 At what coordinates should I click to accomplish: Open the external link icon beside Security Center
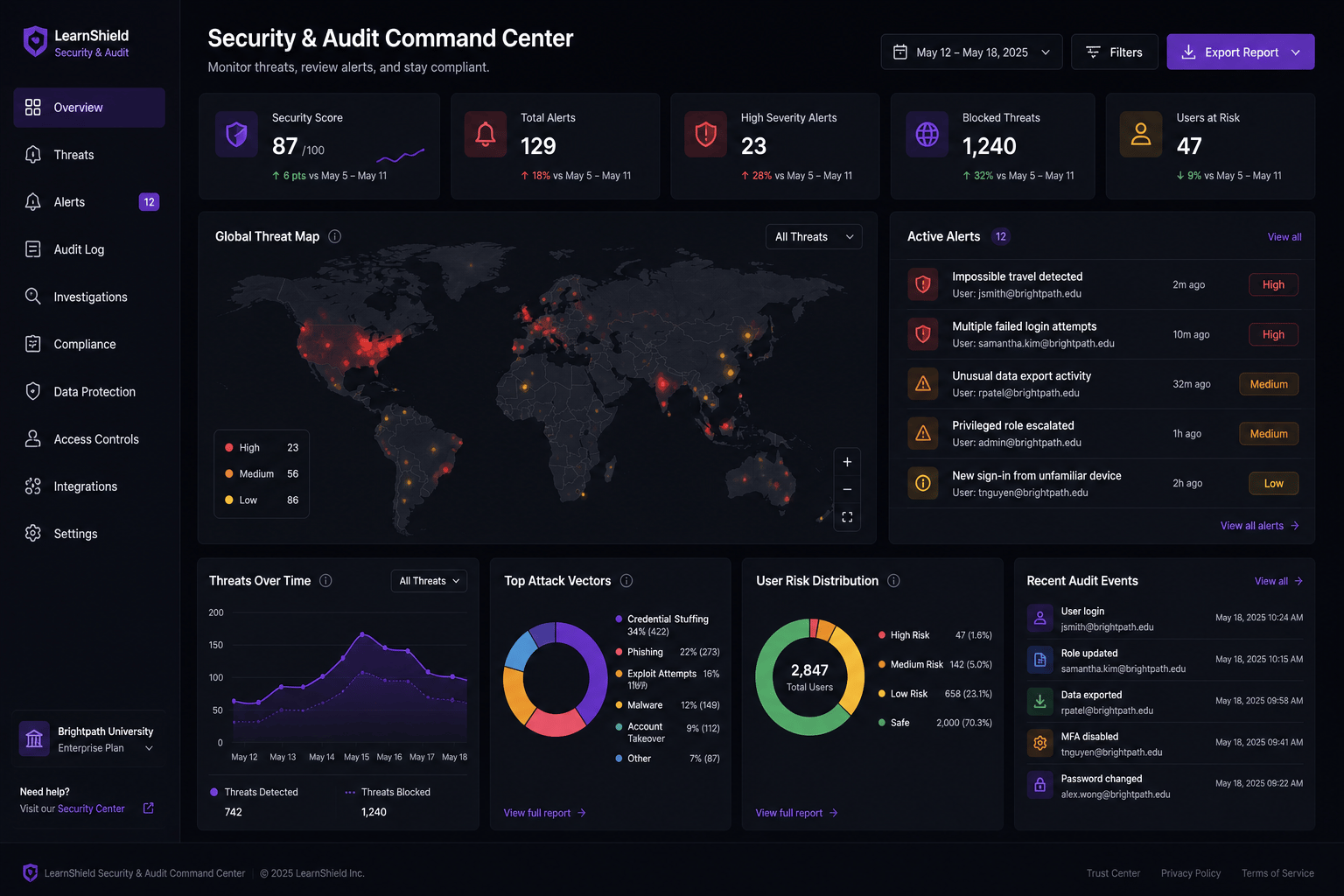pyautogui.click(x=149, y=808)
